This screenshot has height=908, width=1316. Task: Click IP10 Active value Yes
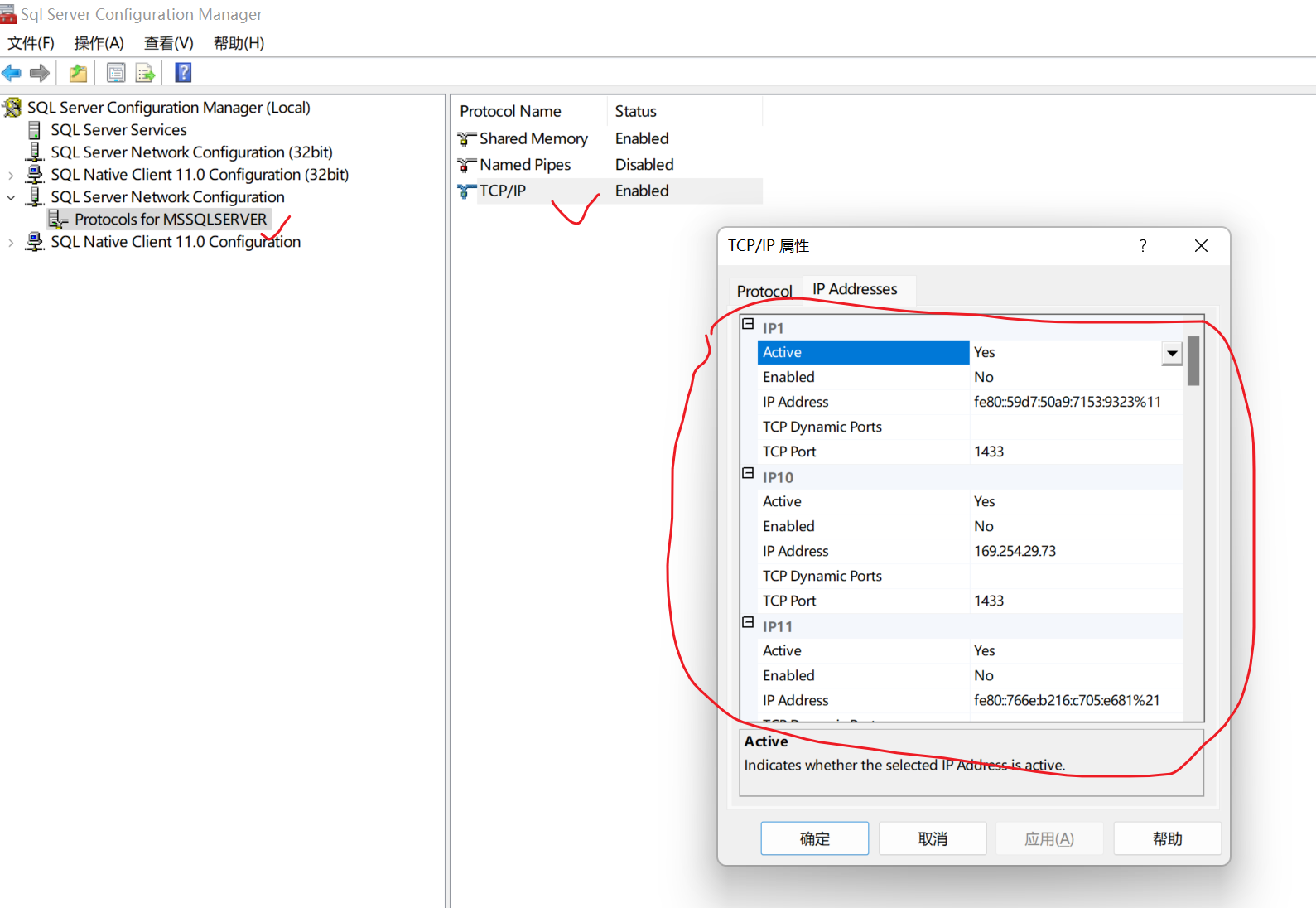pyautogui.click(x=1076, y=501)
